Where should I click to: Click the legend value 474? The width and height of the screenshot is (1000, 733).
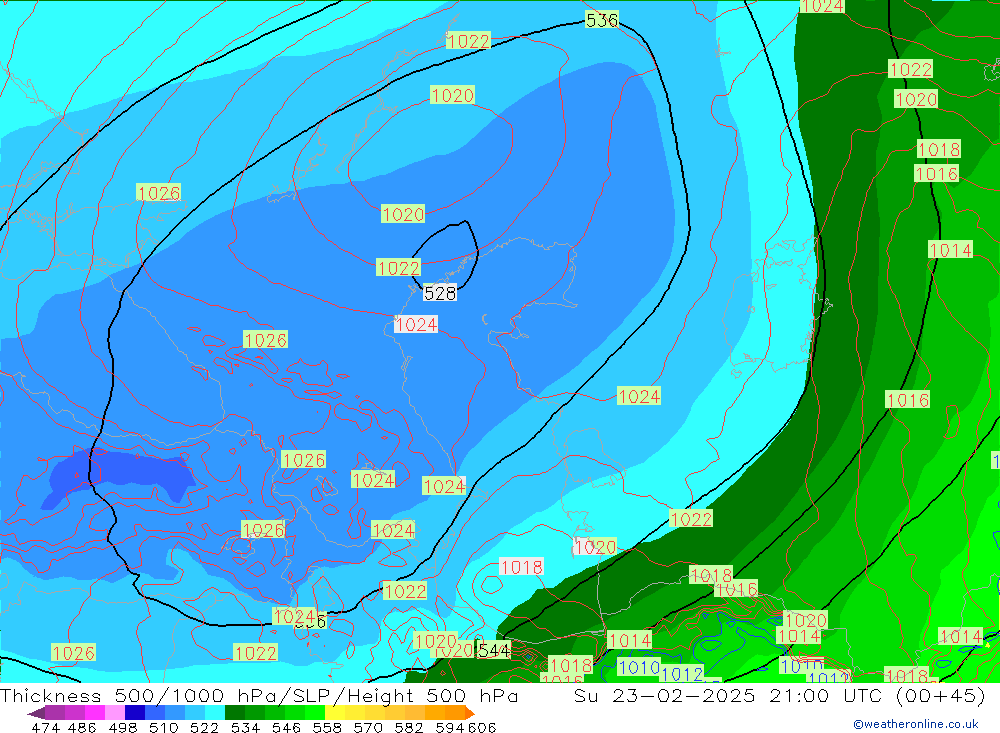(45, 727)
